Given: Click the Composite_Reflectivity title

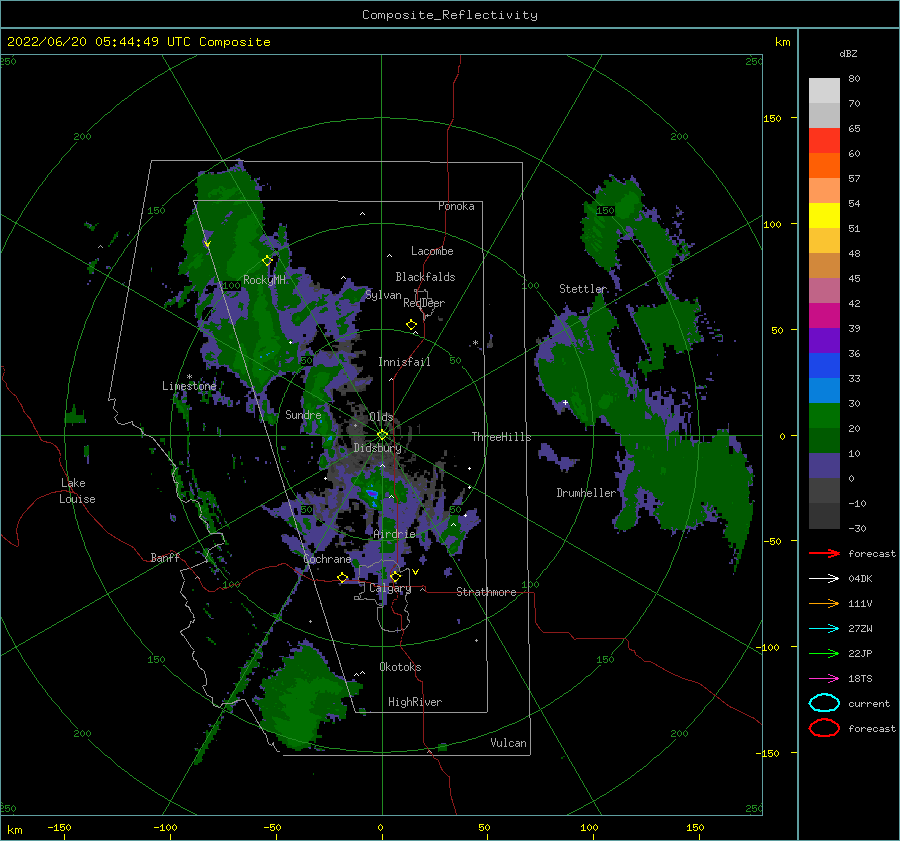Looking at the screenshot, I should coord(449,15).
